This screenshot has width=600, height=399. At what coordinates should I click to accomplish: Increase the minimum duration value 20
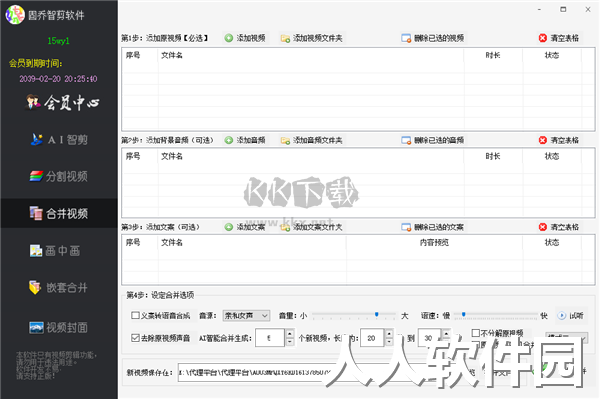point(389,334)
